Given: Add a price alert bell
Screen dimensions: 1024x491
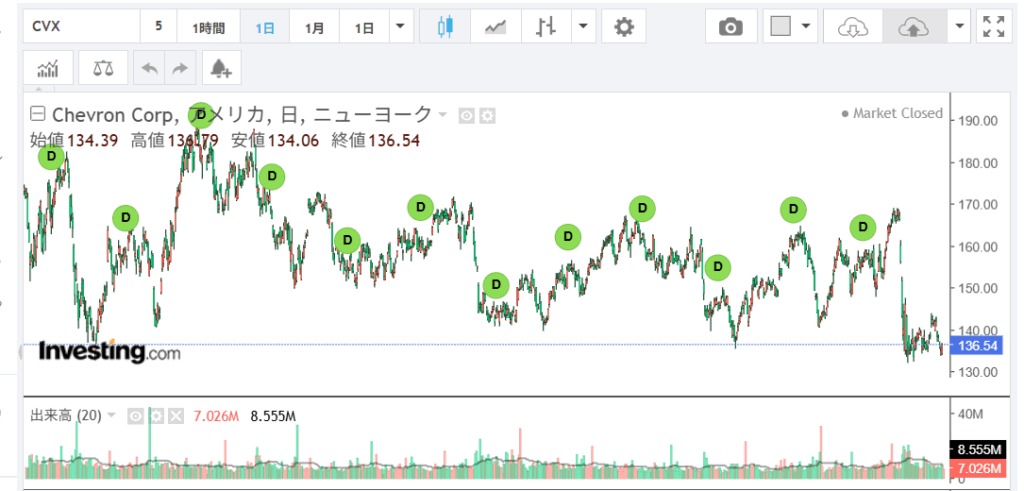Looking at the screenshot, I should click(221, 68).
